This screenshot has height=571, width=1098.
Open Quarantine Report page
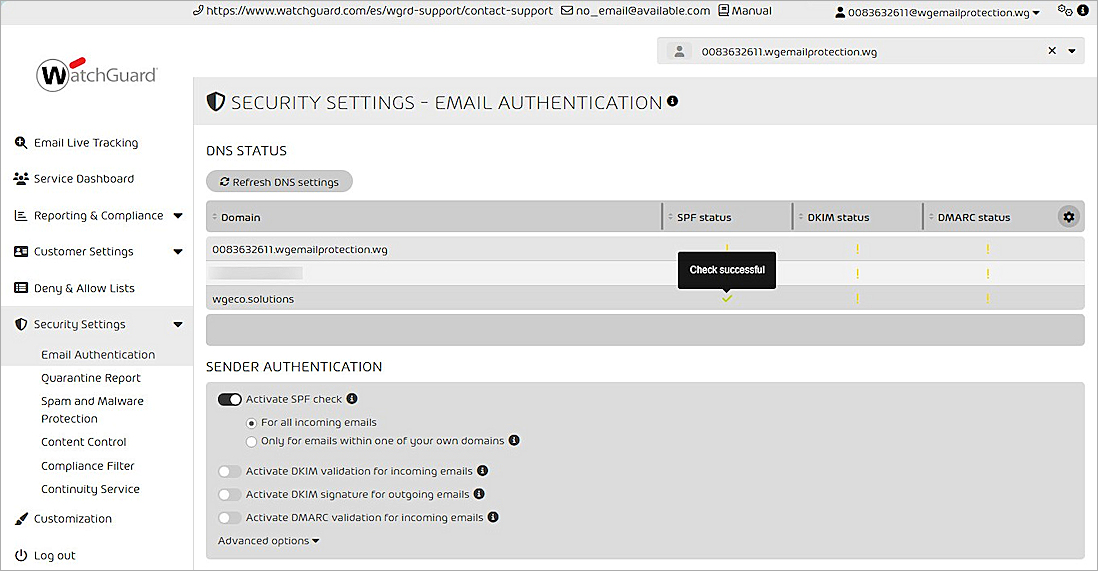point(90,378)
